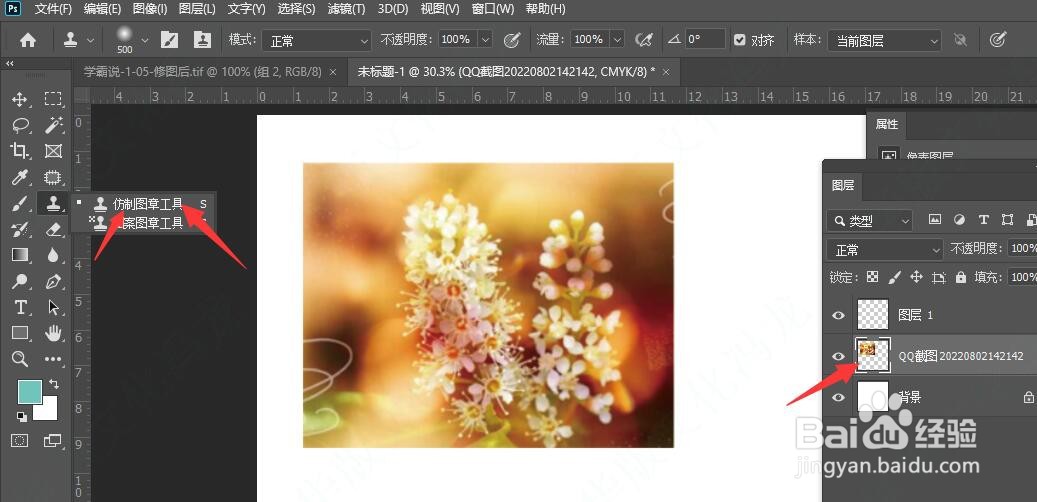Open the 流量 flow slider arrow
Viewport: 1037px width, 502px height.
pos(618,40)
